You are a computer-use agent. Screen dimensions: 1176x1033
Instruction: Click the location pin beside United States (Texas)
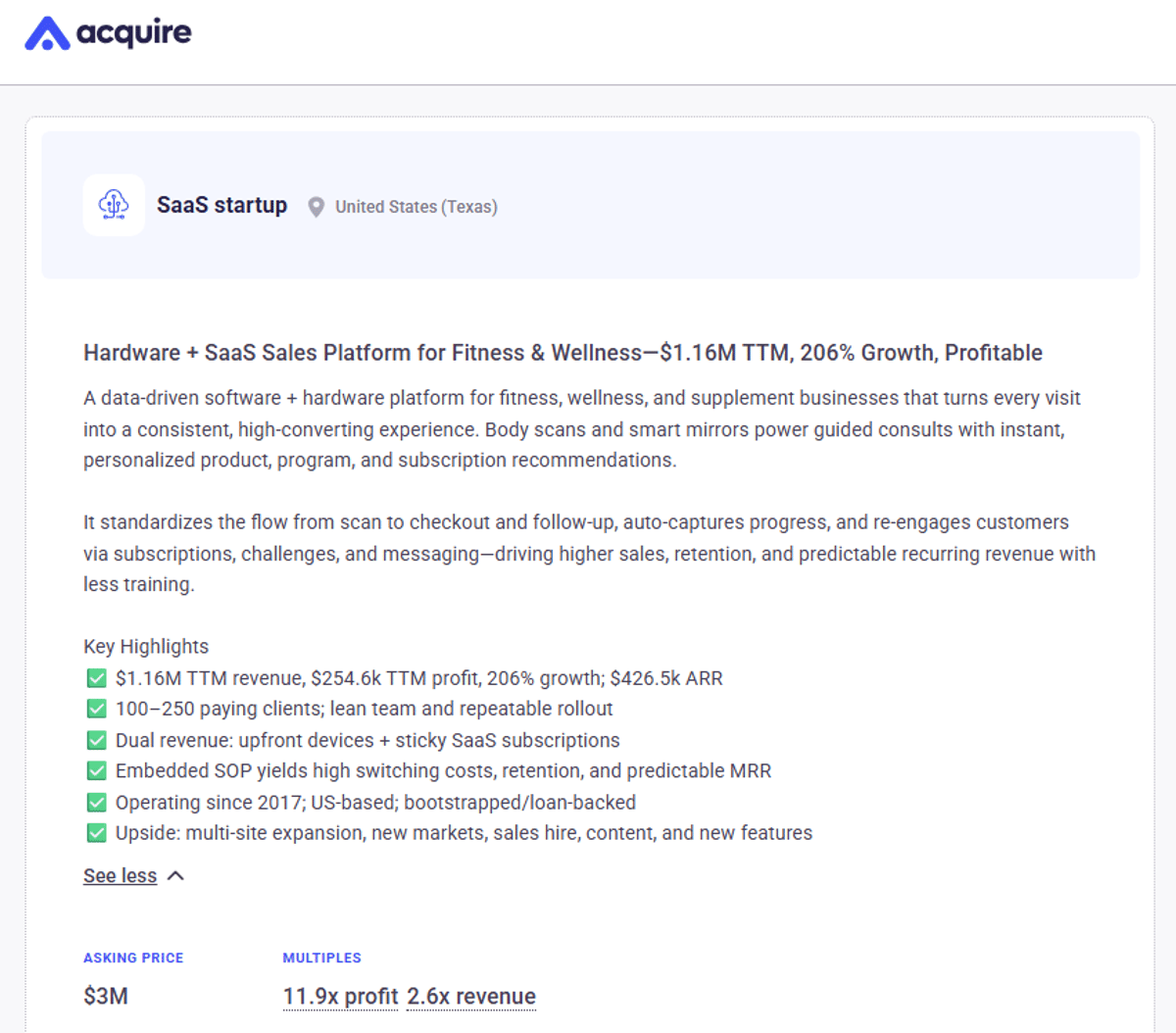(x=316, y=207)
